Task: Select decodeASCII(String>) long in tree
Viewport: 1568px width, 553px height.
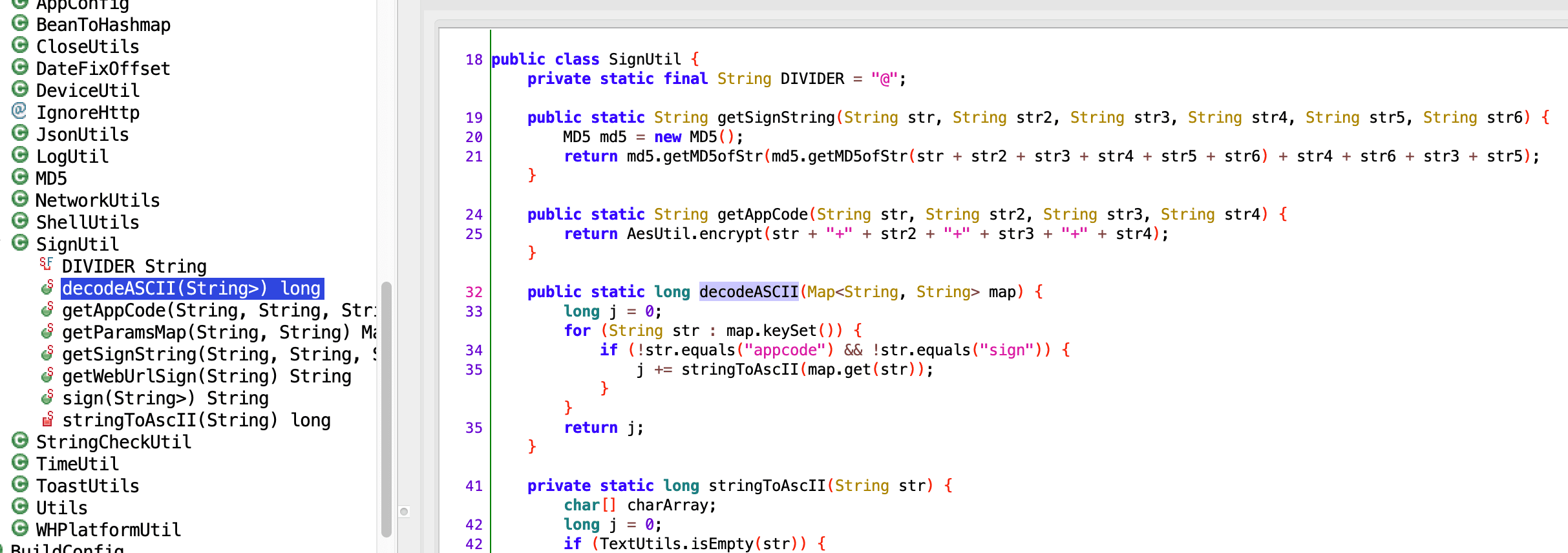Action: pos(192,289)
